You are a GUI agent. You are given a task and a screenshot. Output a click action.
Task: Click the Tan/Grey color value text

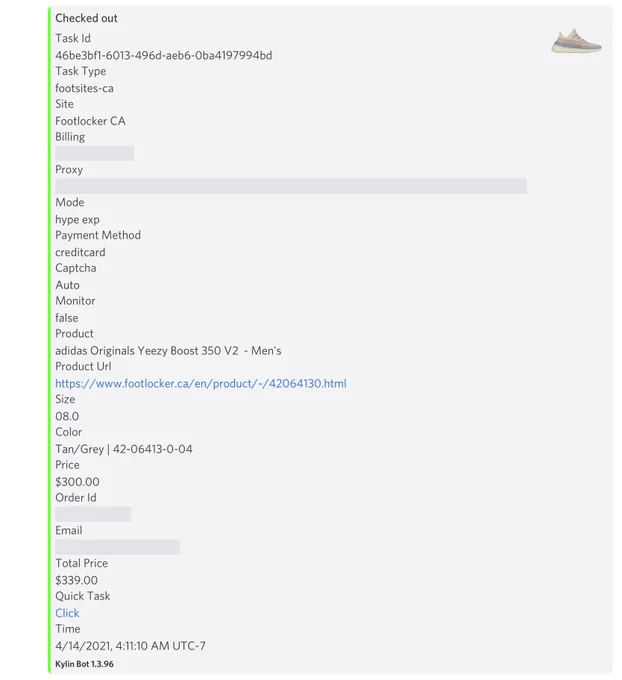pos(124,449)
